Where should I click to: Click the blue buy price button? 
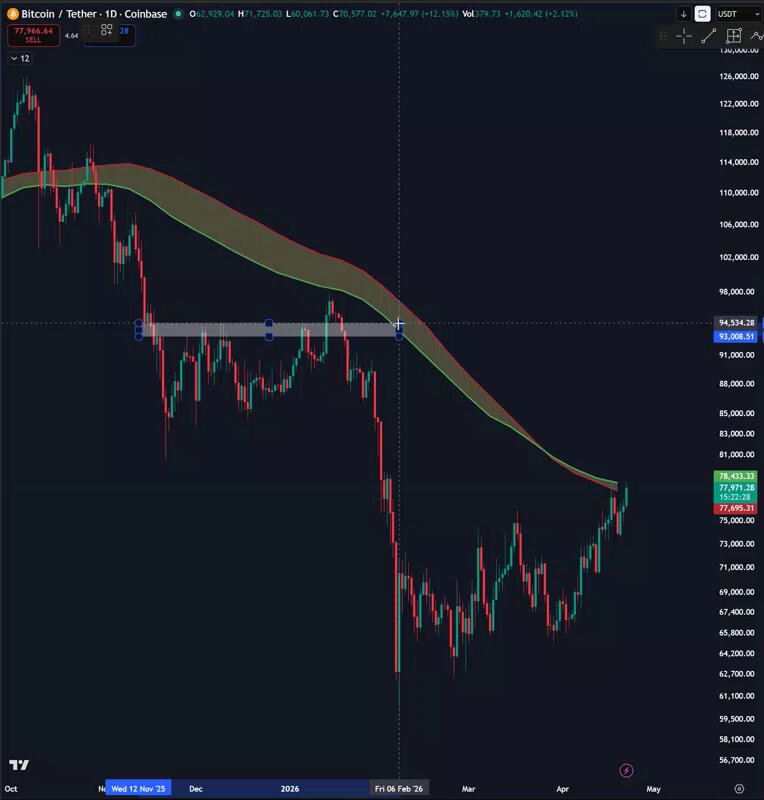tap(110, 35)
